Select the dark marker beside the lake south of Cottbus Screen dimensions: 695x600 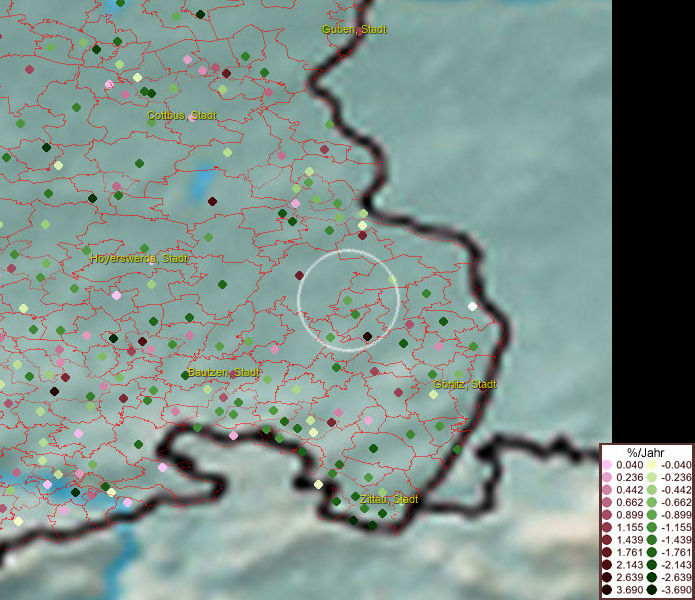pyautogui.click(x=212, y=201)
